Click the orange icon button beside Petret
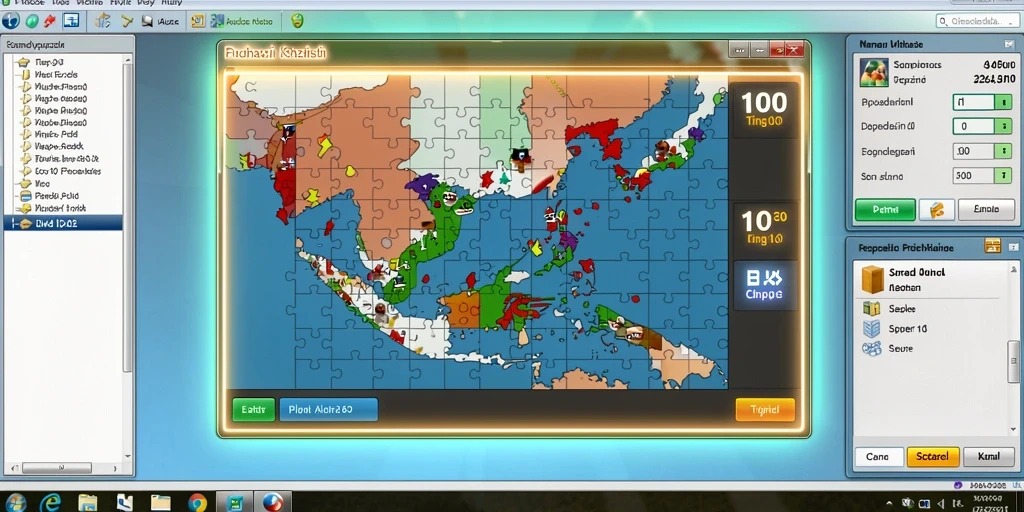The image size is (1024, 512). click(936, 210)
